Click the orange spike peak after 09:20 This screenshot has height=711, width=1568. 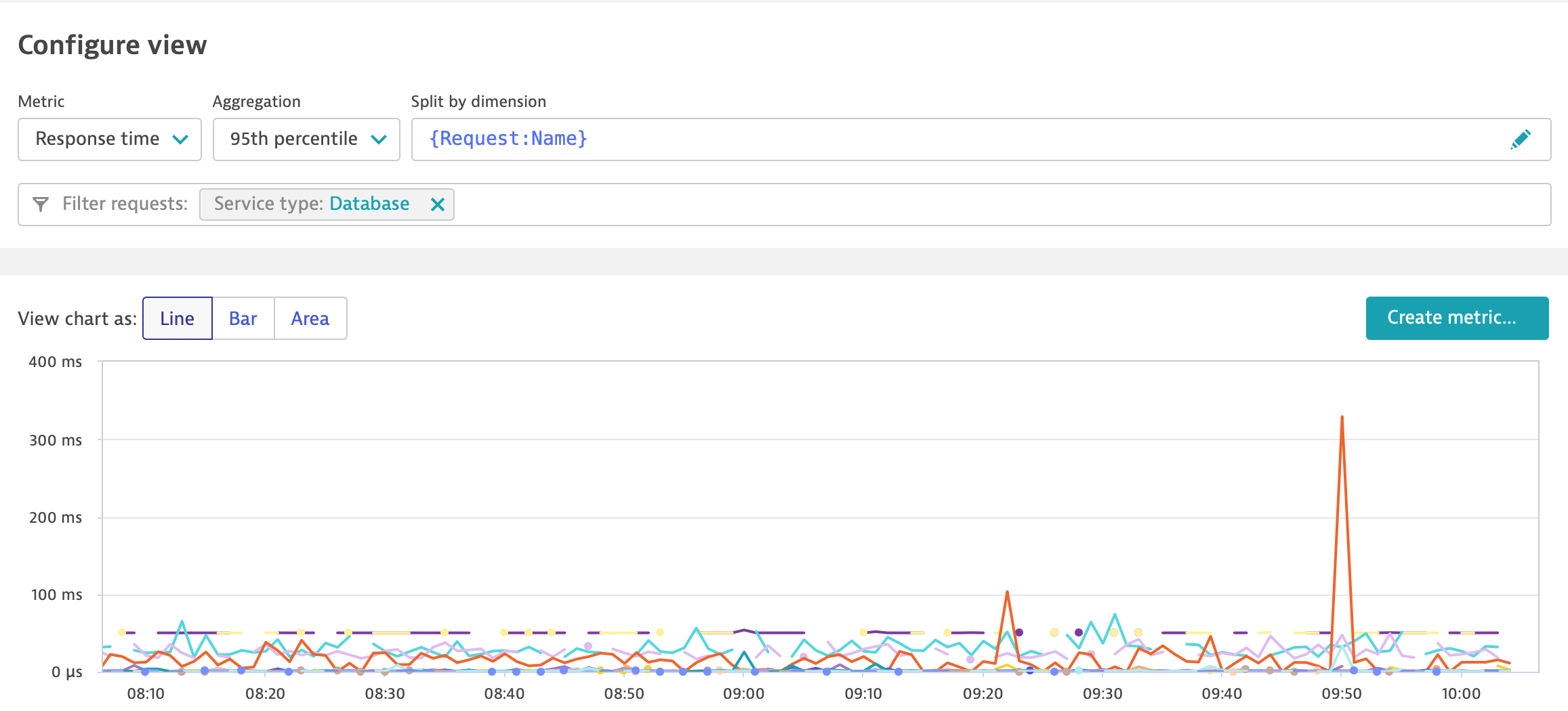(1007, 592)
